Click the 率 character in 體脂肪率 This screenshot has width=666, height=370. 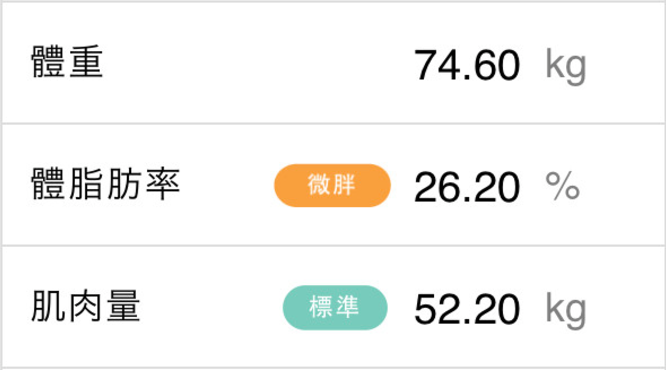click(x=163, y=184)
